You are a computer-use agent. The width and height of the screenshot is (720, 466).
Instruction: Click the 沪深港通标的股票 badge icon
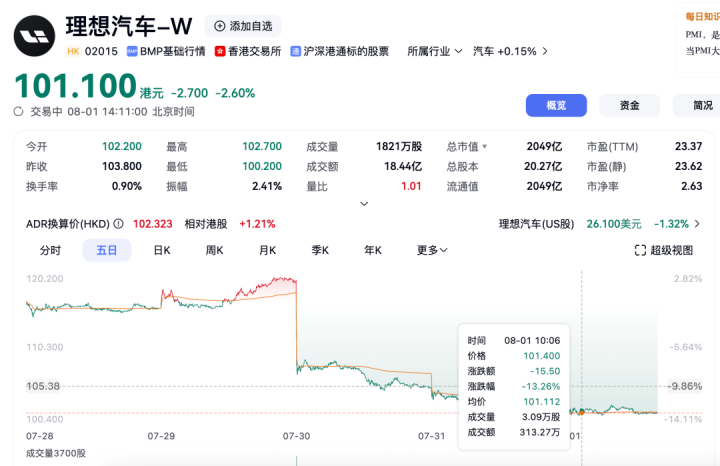coord(295,51)
